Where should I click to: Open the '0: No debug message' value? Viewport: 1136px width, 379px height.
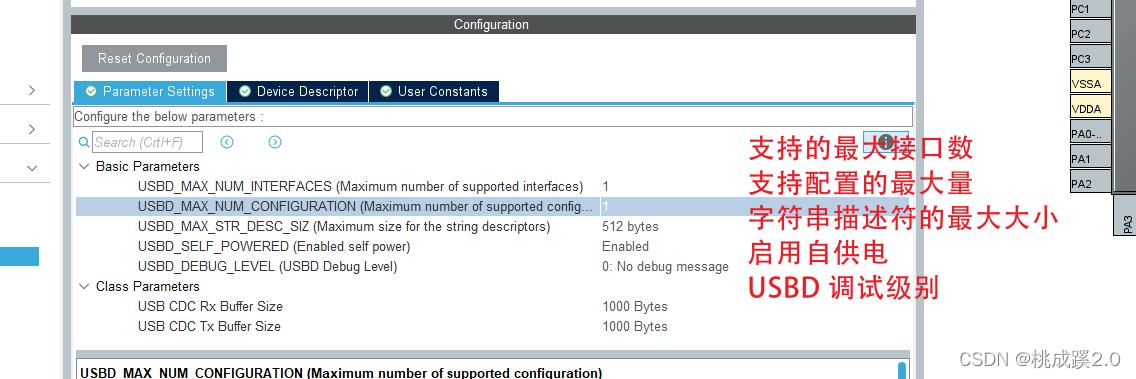665,267
